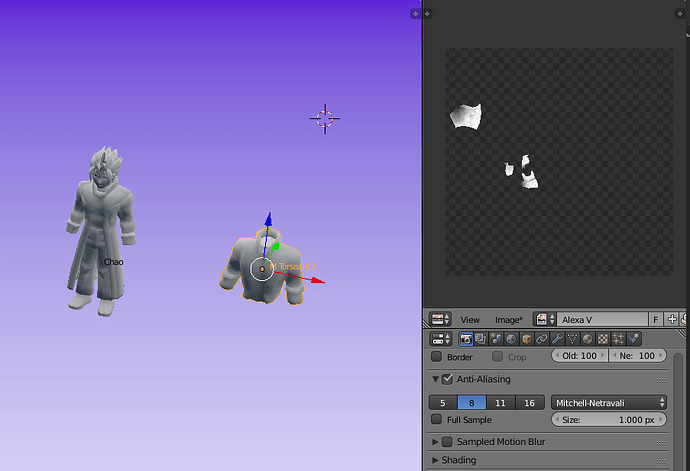
Task: Open the Particles tab (sparkle icon)
Action: (x=618, y=339)
